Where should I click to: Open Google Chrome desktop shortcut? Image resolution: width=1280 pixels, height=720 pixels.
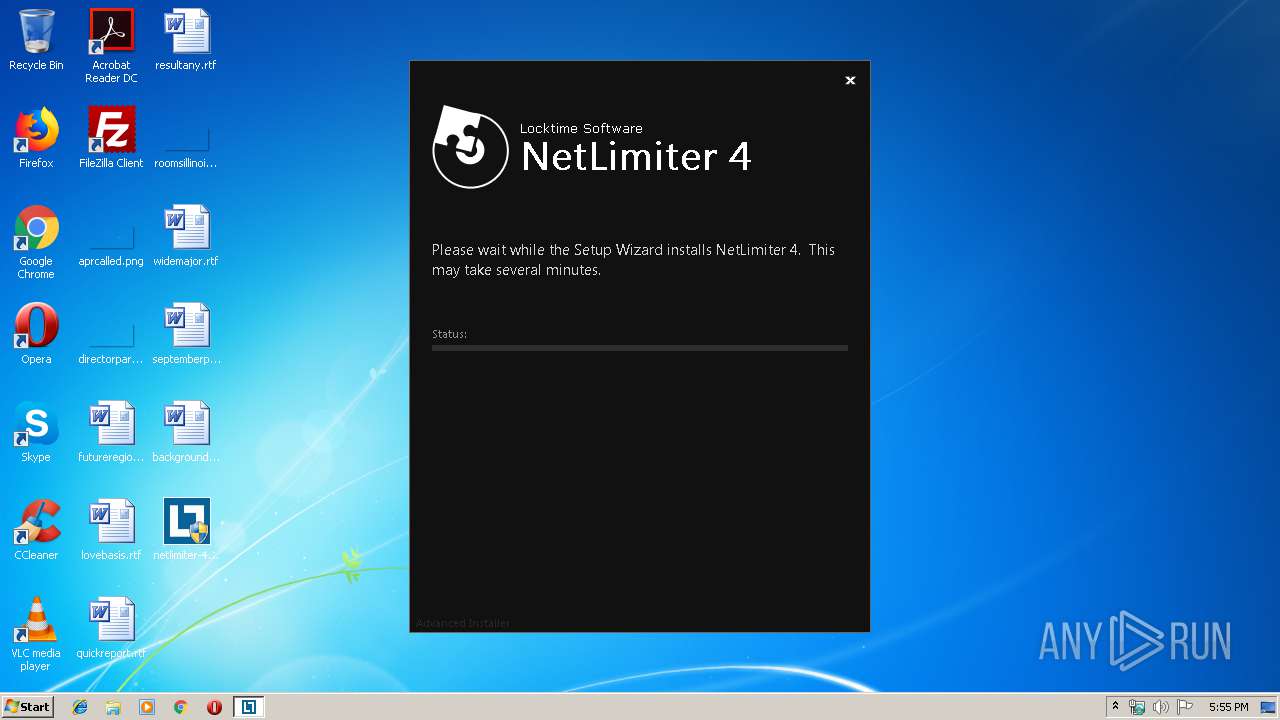(x=36, y=242)
